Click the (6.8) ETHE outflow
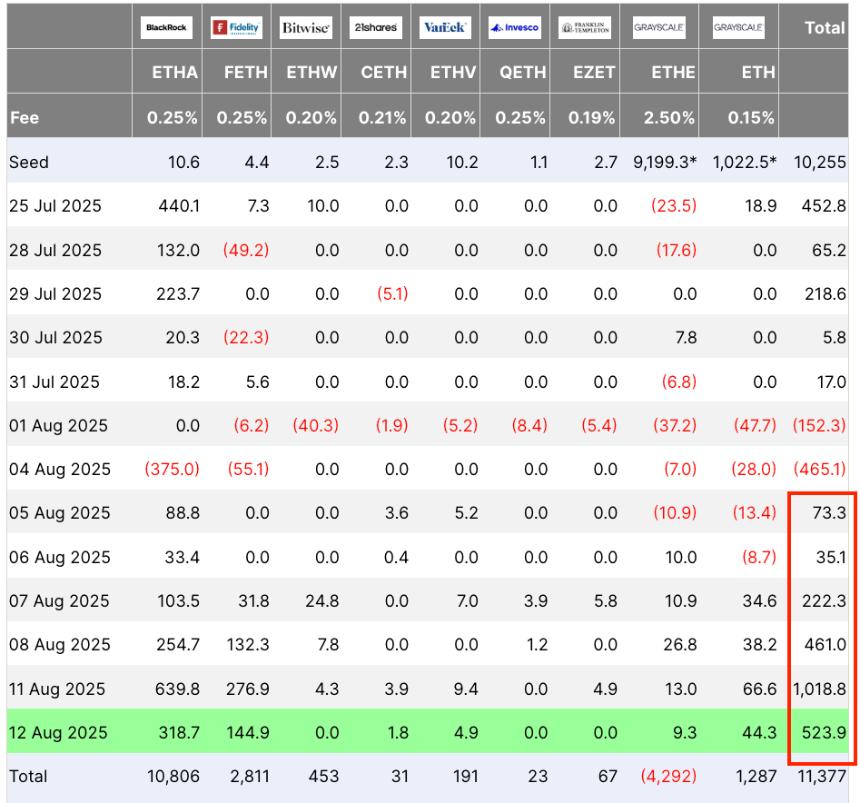This screenshot has height=803, width=860. (x=679, y=382)
